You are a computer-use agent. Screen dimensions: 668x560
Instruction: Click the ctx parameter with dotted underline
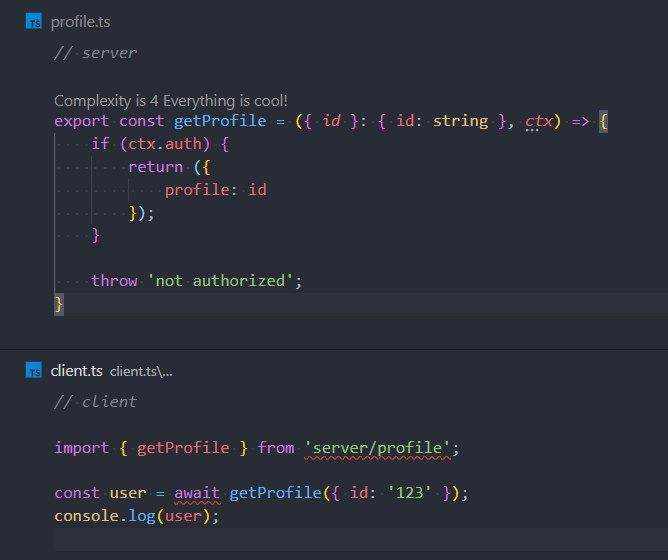coord(538,121)
